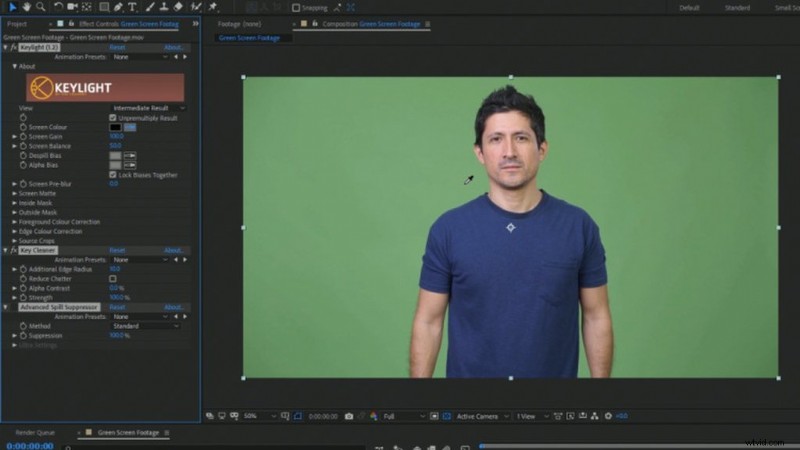Select the Hand tool
The width and height of the screenshot is (800, 450).
[x=26, y=7]
